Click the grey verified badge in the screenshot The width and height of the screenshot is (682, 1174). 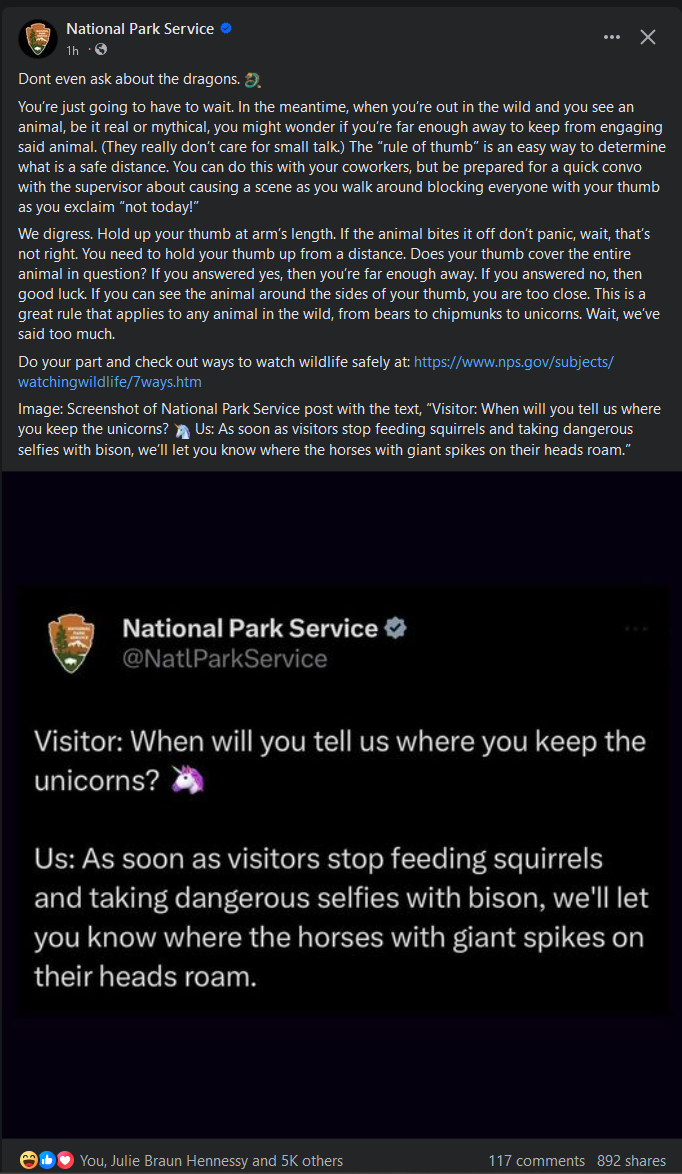[x=396, y=628]
